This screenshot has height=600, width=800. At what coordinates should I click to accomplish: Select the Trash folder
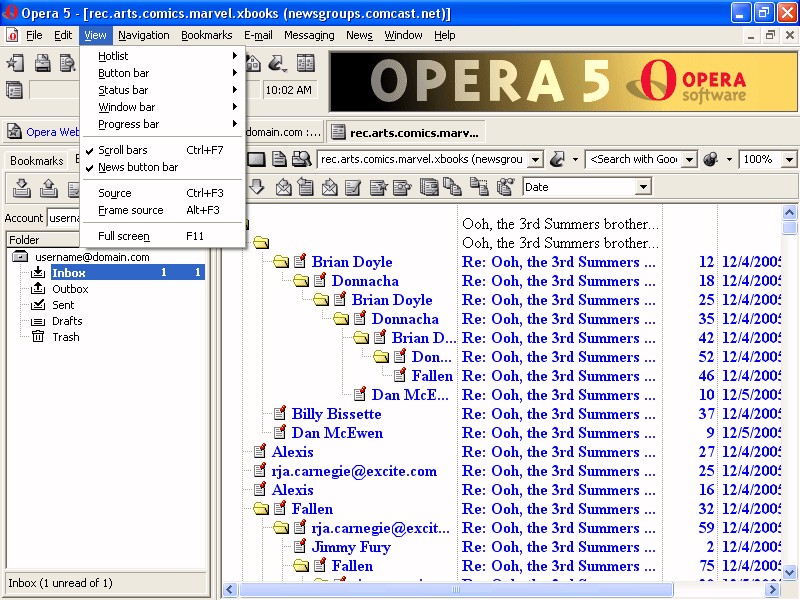[x=66, y=337]
